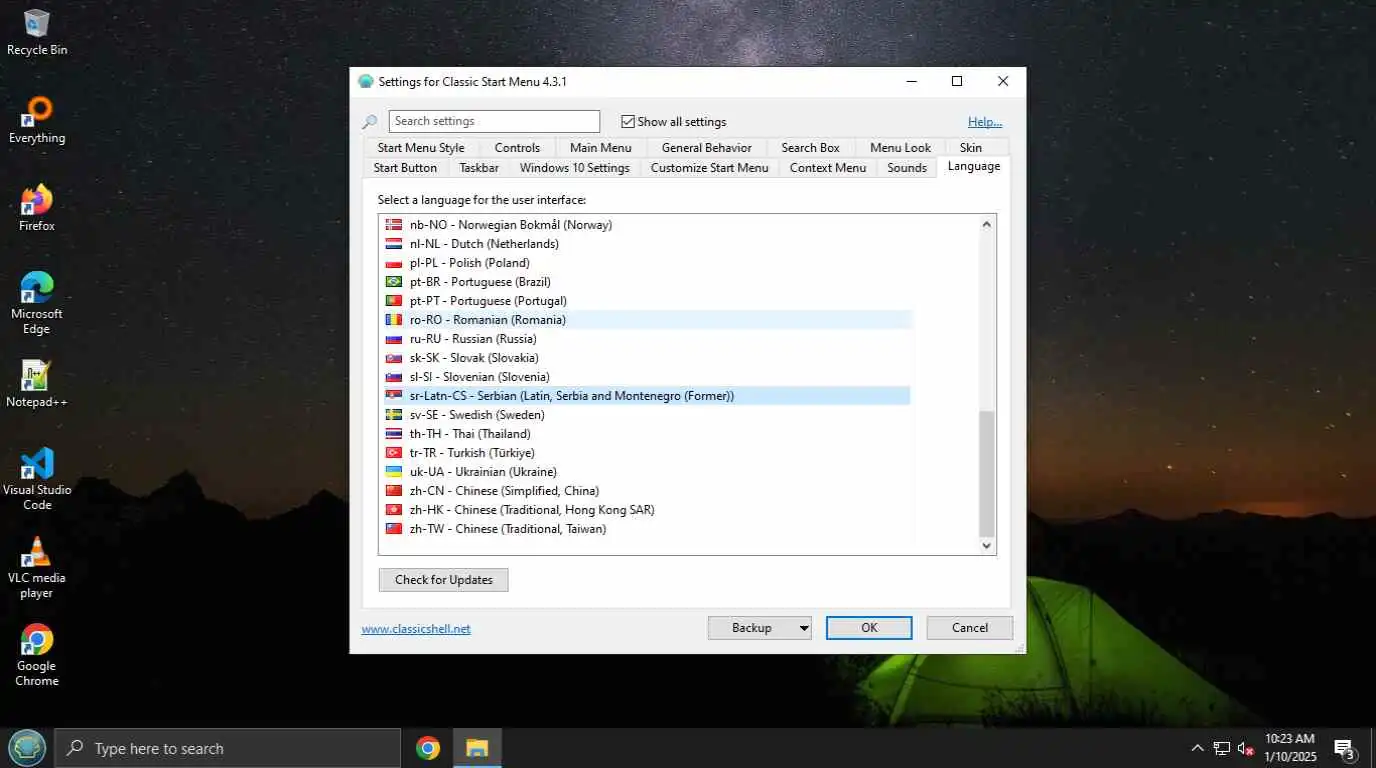Click the Romania flag icon for ro-RO
Image resolution: width=1376 pixels, height=768 pixels.
point(394,320)
